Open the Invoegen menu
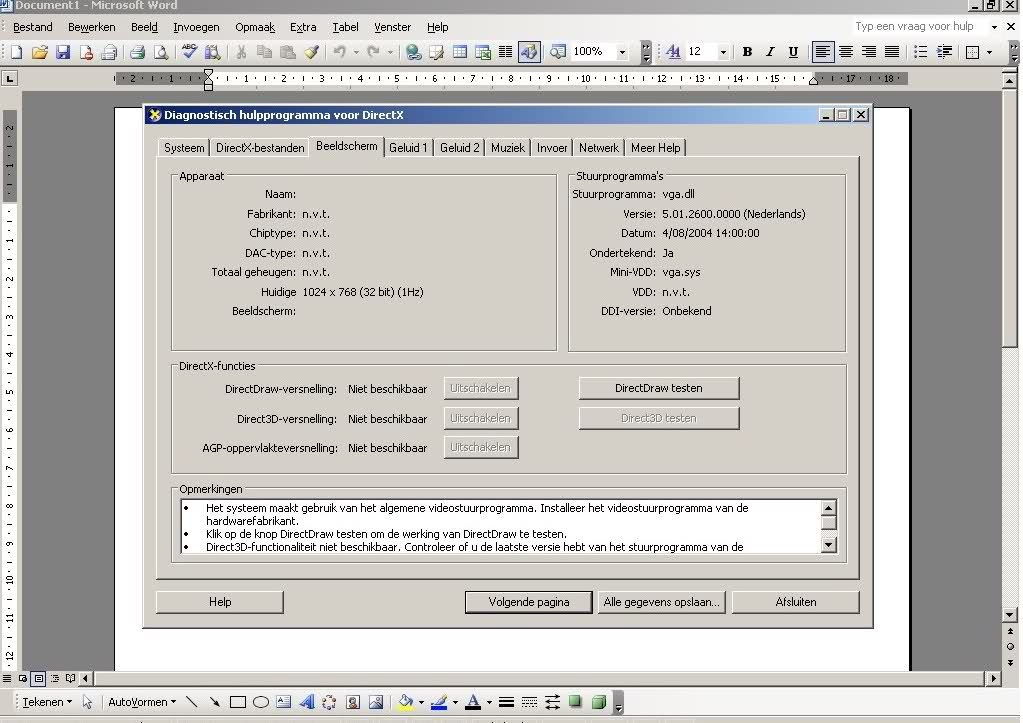 pos(196,27)
